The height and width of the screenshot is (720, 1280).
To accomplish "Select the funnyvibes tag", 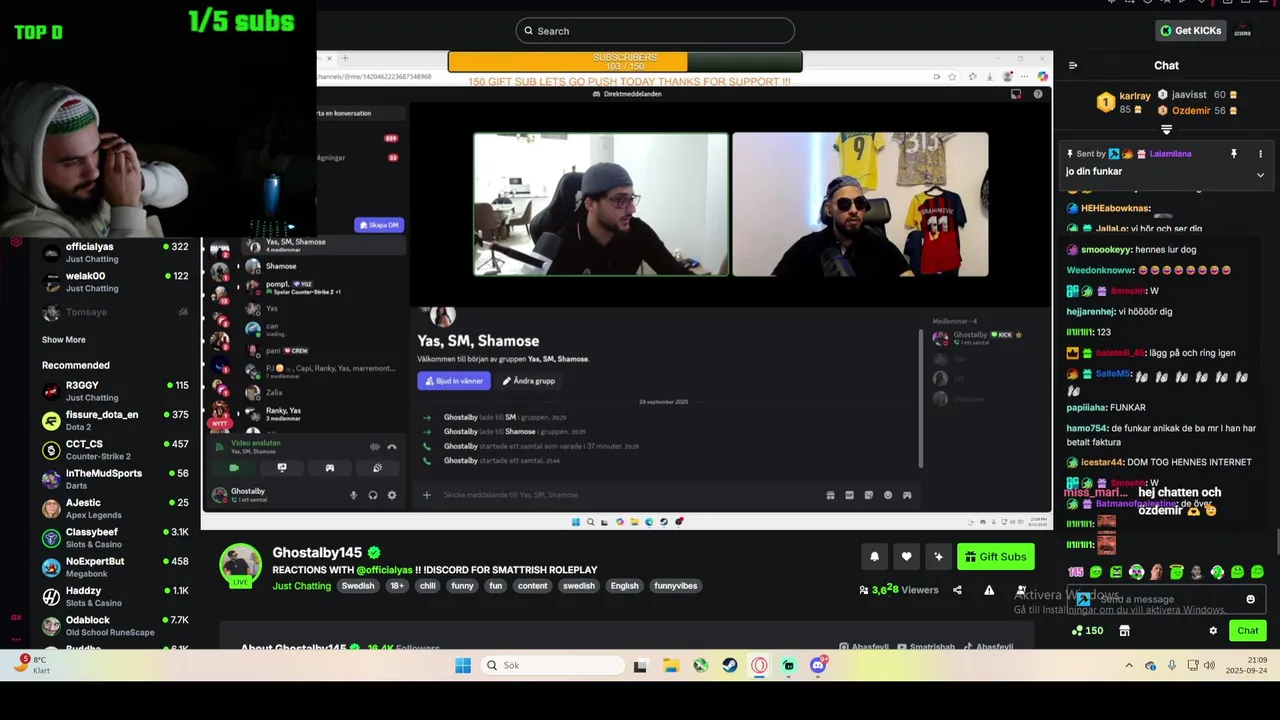I will (675, 586).
